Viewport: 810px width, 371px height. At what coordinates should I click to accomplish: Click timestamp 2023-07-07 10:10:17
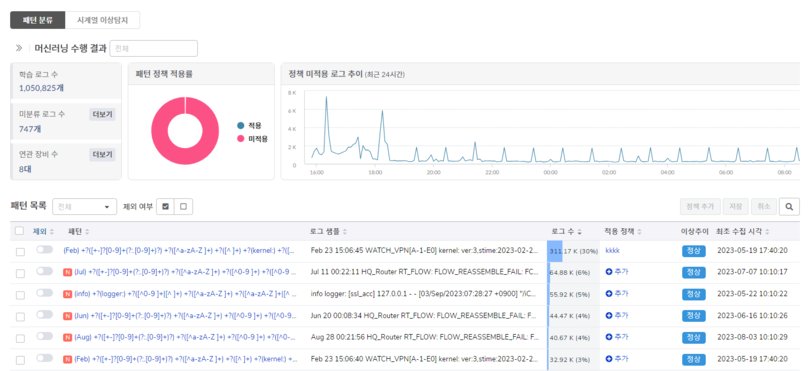pos(752,272)
